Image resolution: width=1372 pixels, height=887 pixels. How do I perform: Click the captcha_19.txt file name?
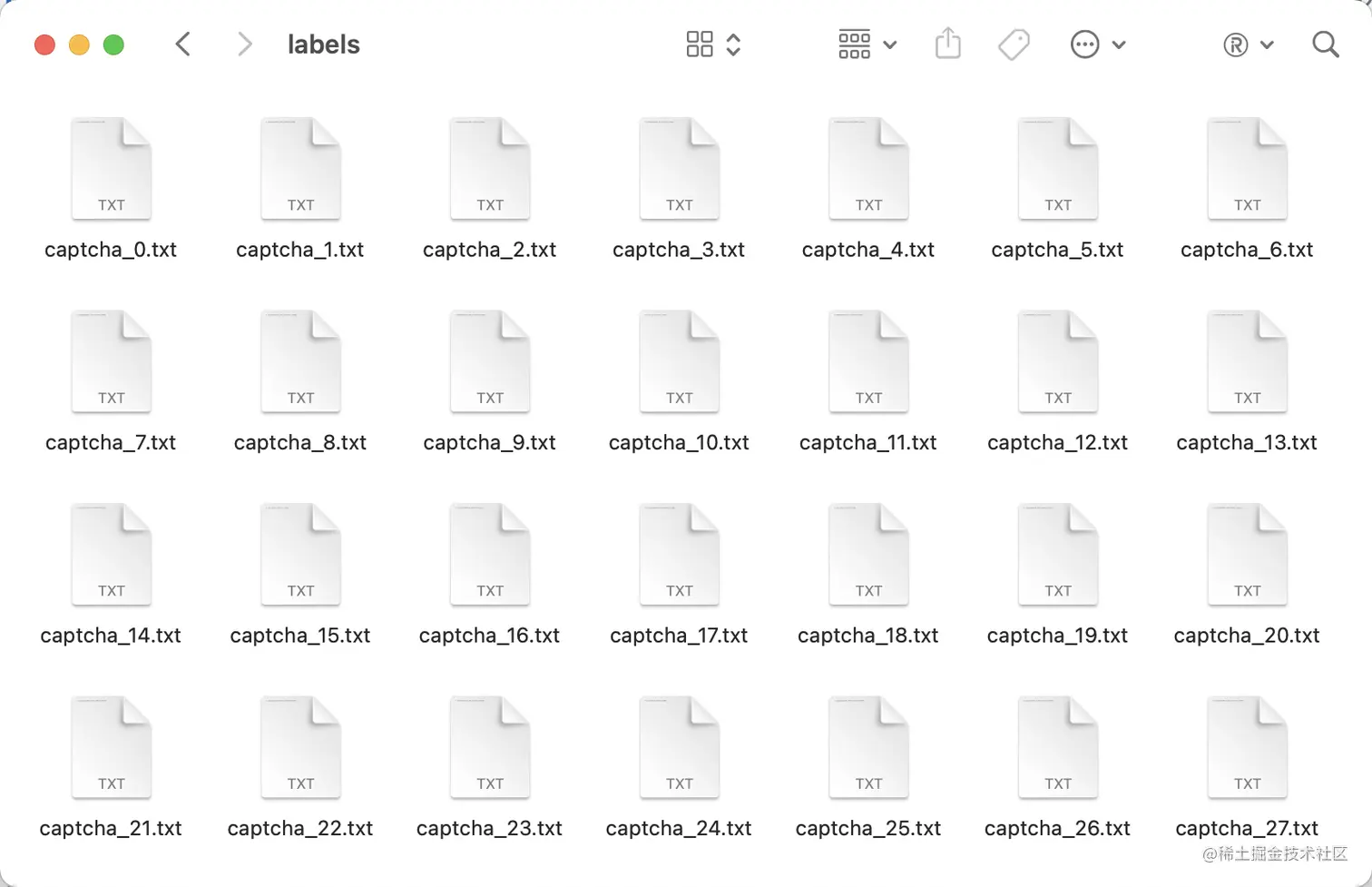coord(1057,636)
